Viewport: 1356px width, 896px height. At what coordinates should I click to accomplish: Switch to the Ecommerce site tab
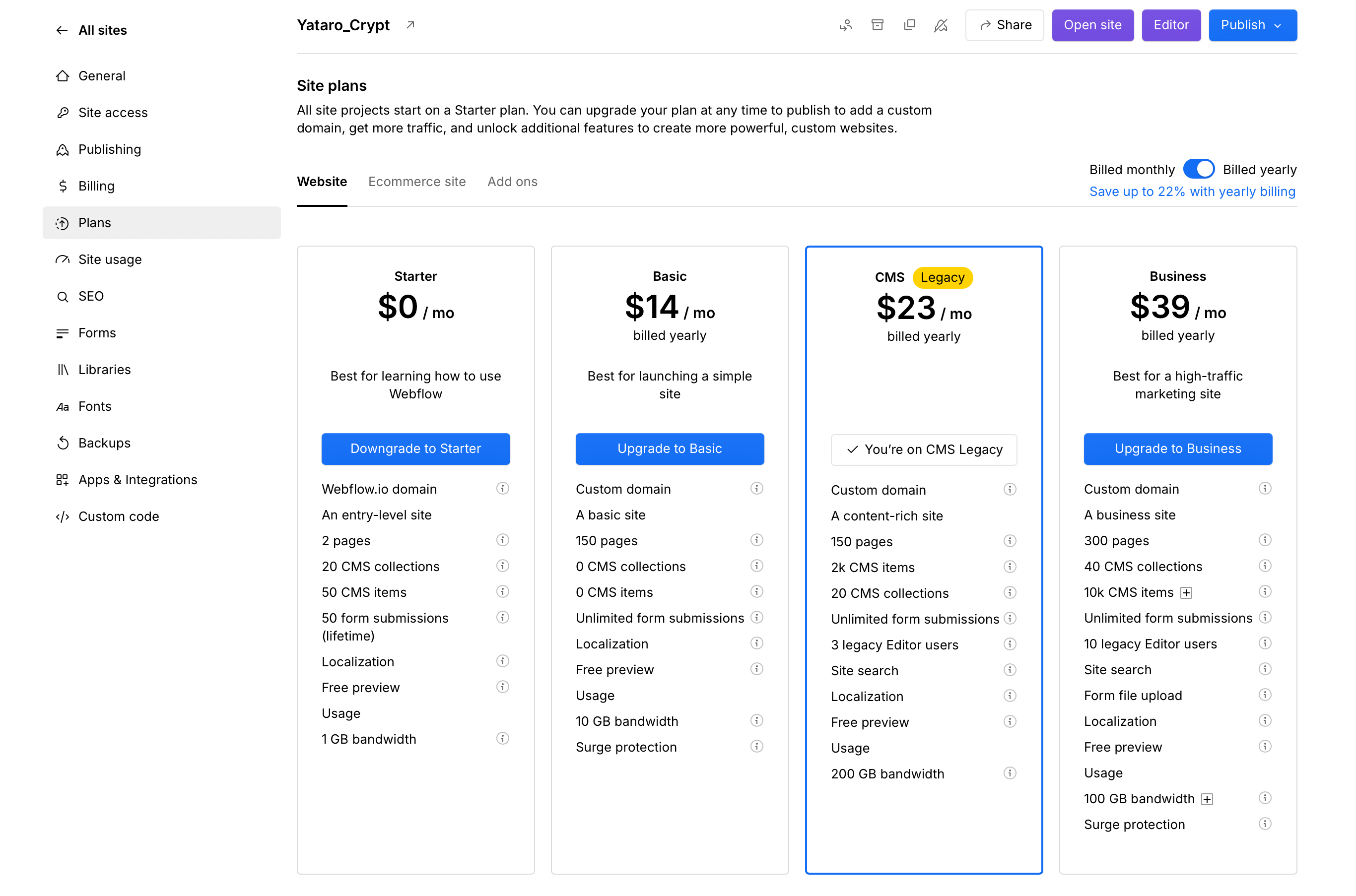pyautogui.click(x=417, y=182)
